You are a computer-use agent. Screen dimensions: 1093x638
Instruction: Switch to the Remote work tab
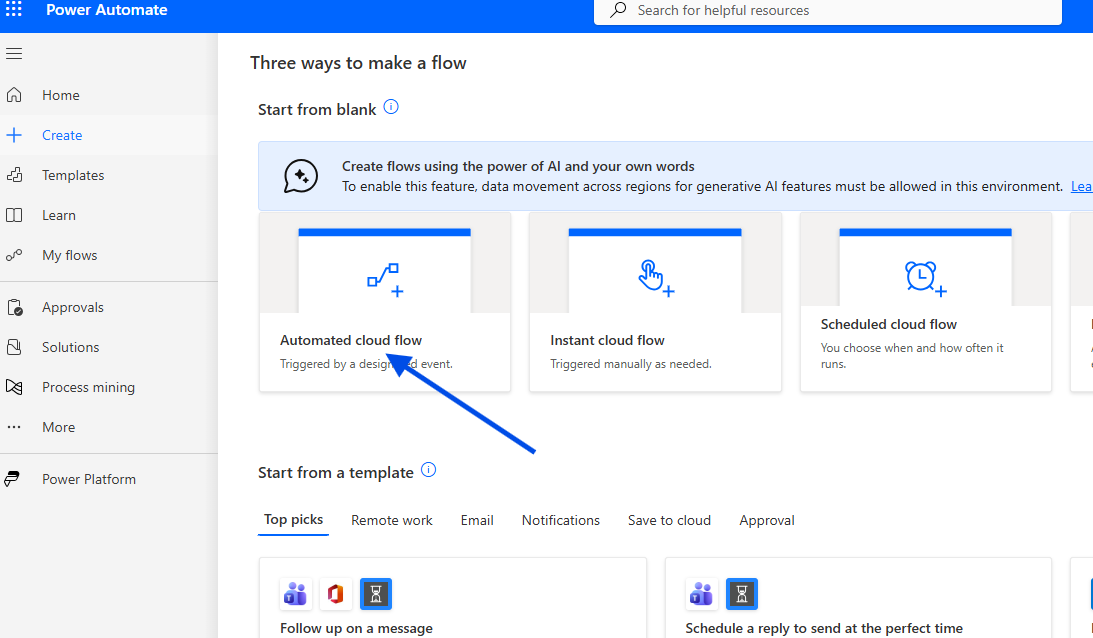[x=391, y=520]
